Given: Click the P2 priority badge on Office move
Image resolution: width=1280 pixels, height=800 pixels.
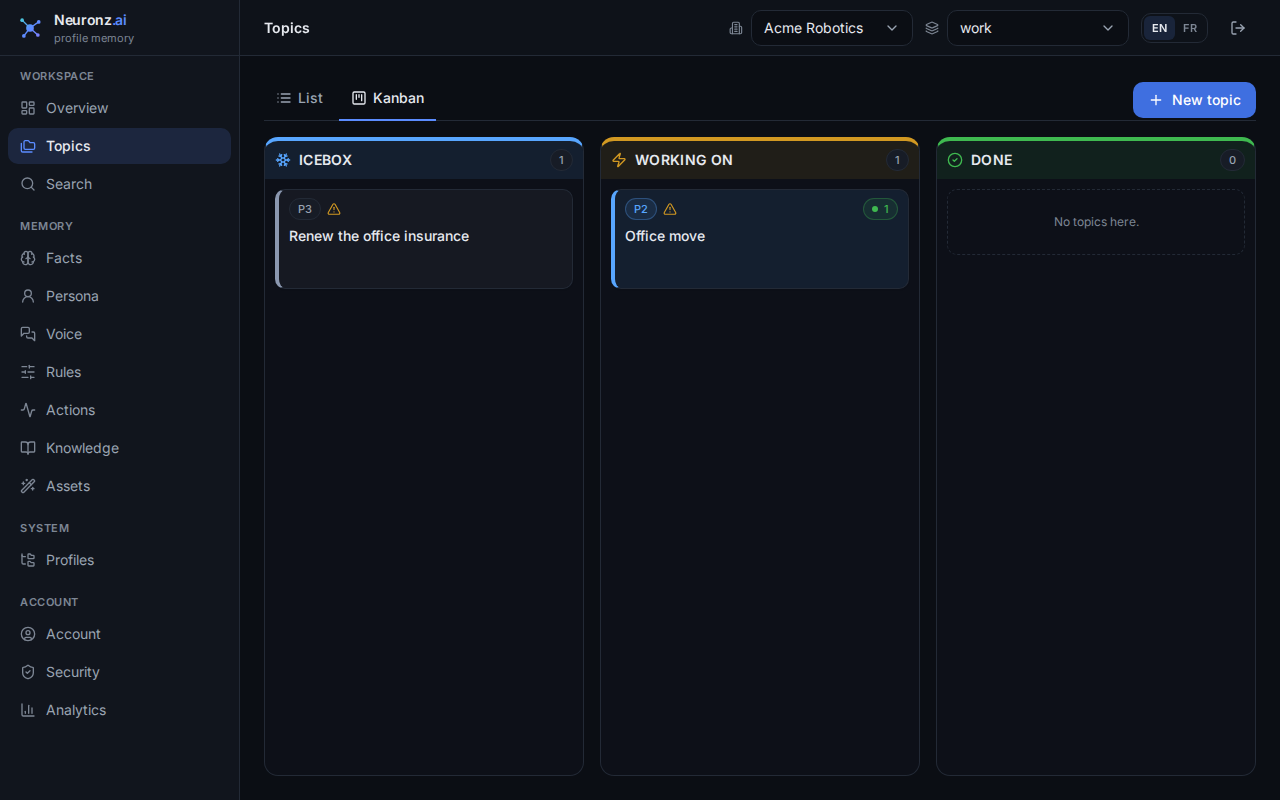Looking at the screenshot, I should [x=641, y=209].
